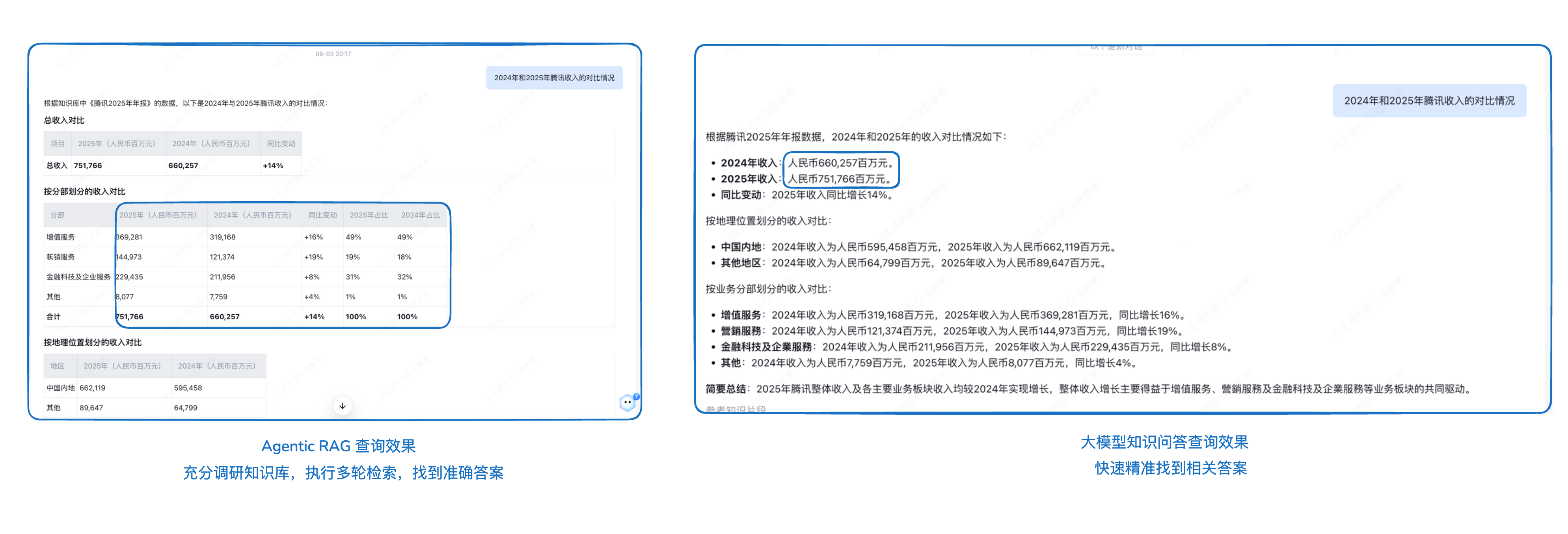Click the bold 其他地区 bullet label in right chat

pyautogui.click(x=741, y=263)
